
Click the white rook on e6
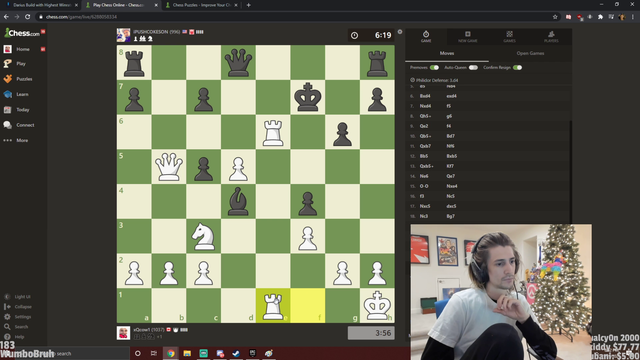coord(273,132)
